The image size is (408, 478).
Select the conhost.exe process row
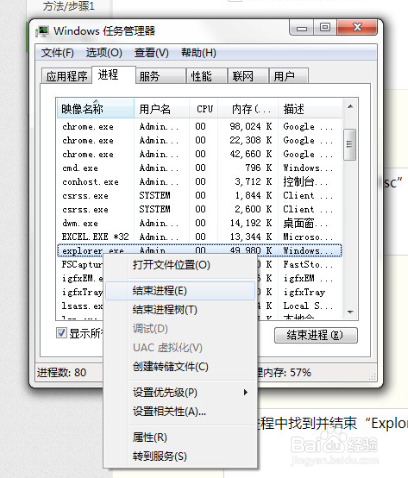coord(199,182)
